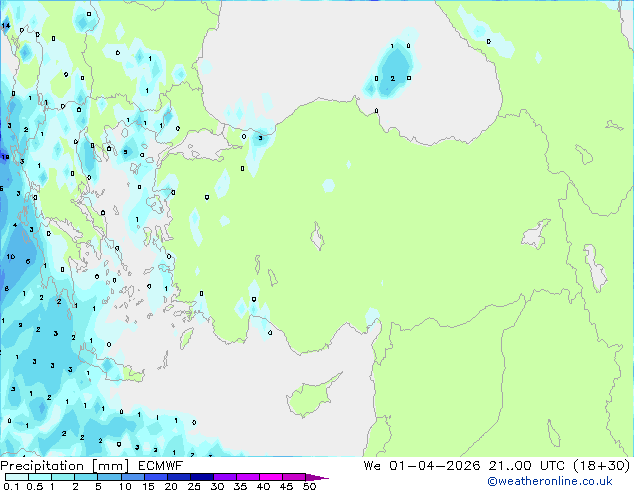Screen dimensions: 634x490
Task: Click the 30–35 mm purple legend box
Action: pyautogui.click(x=225, y=477)
